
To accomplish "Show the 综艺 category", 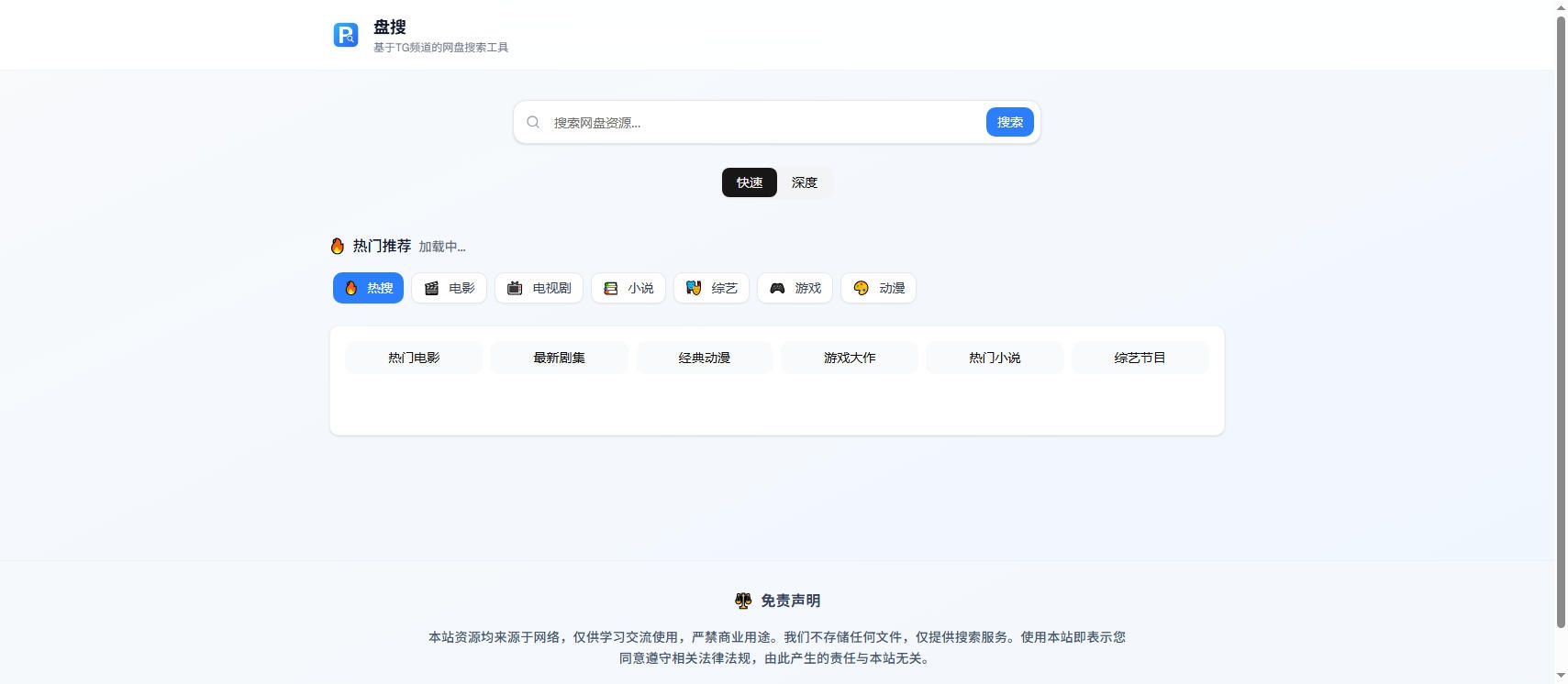I will (711, 288).
